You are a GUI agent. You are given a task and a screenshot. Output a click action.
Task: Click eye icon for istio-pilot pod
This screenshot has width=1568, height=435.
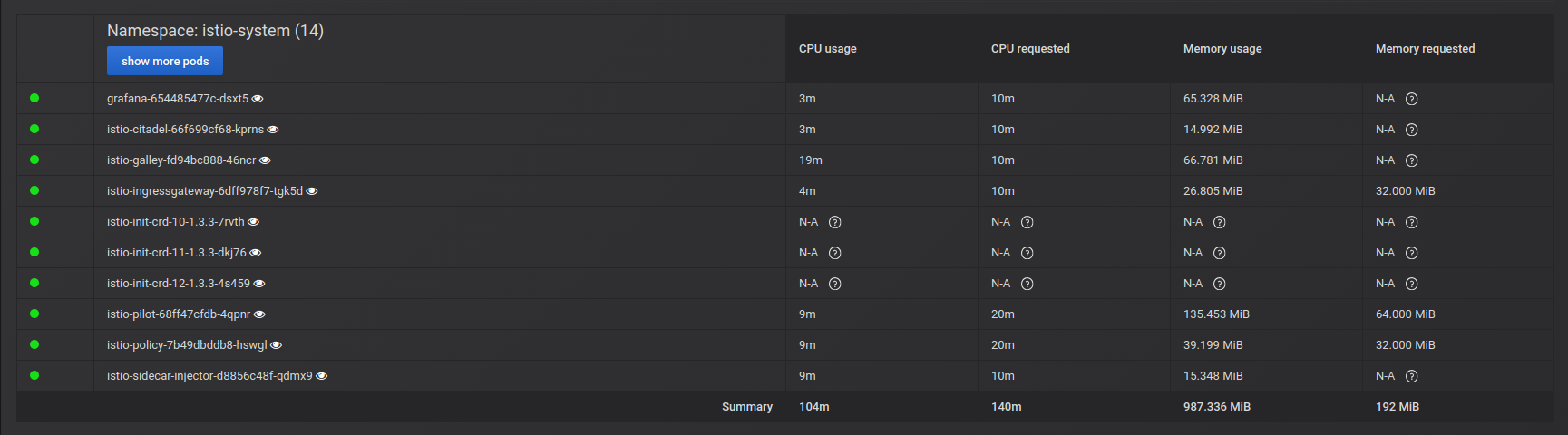259,314
